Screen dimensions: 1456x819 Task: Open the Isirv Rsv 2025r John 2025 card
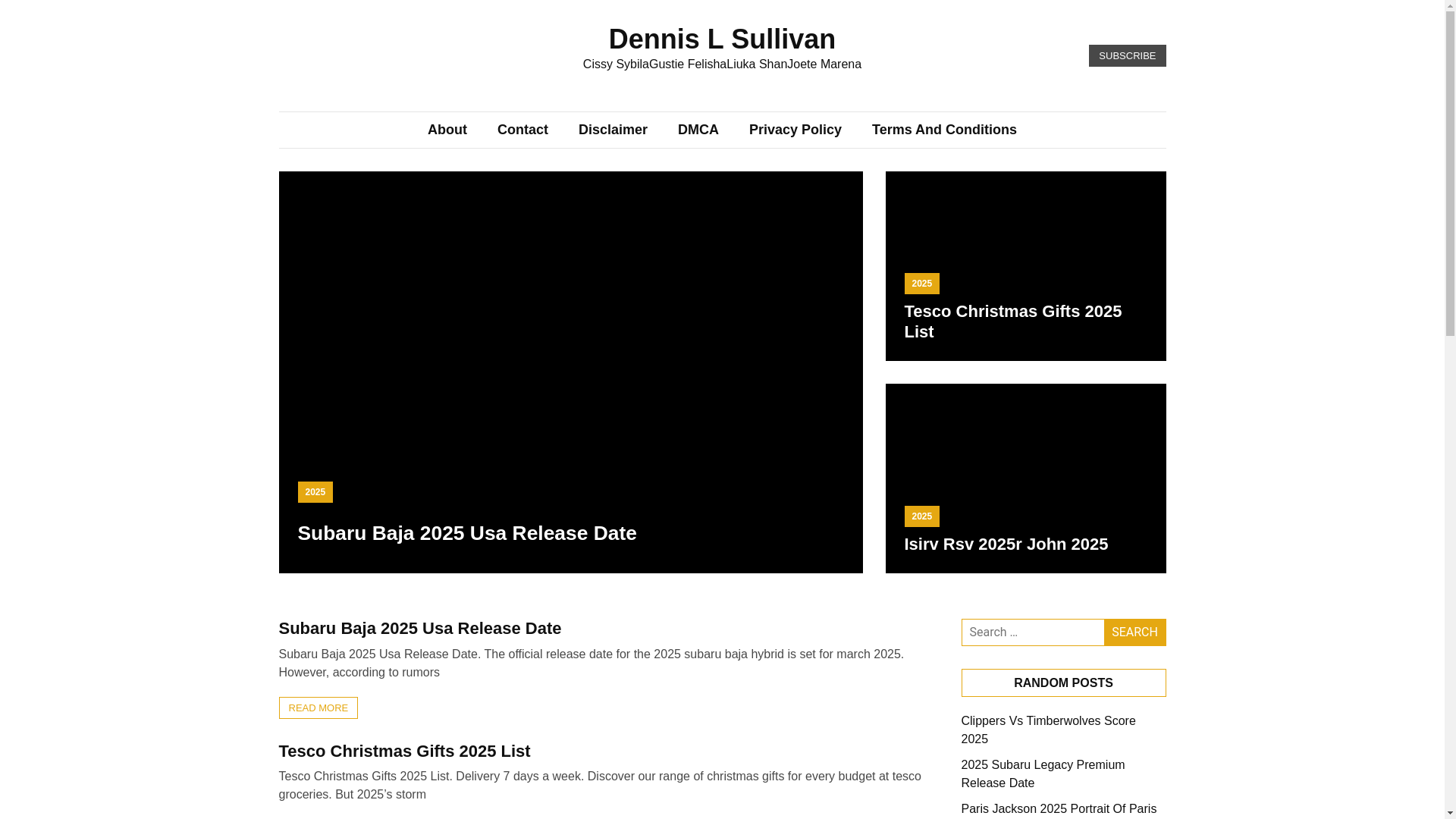coord(1006,544)
